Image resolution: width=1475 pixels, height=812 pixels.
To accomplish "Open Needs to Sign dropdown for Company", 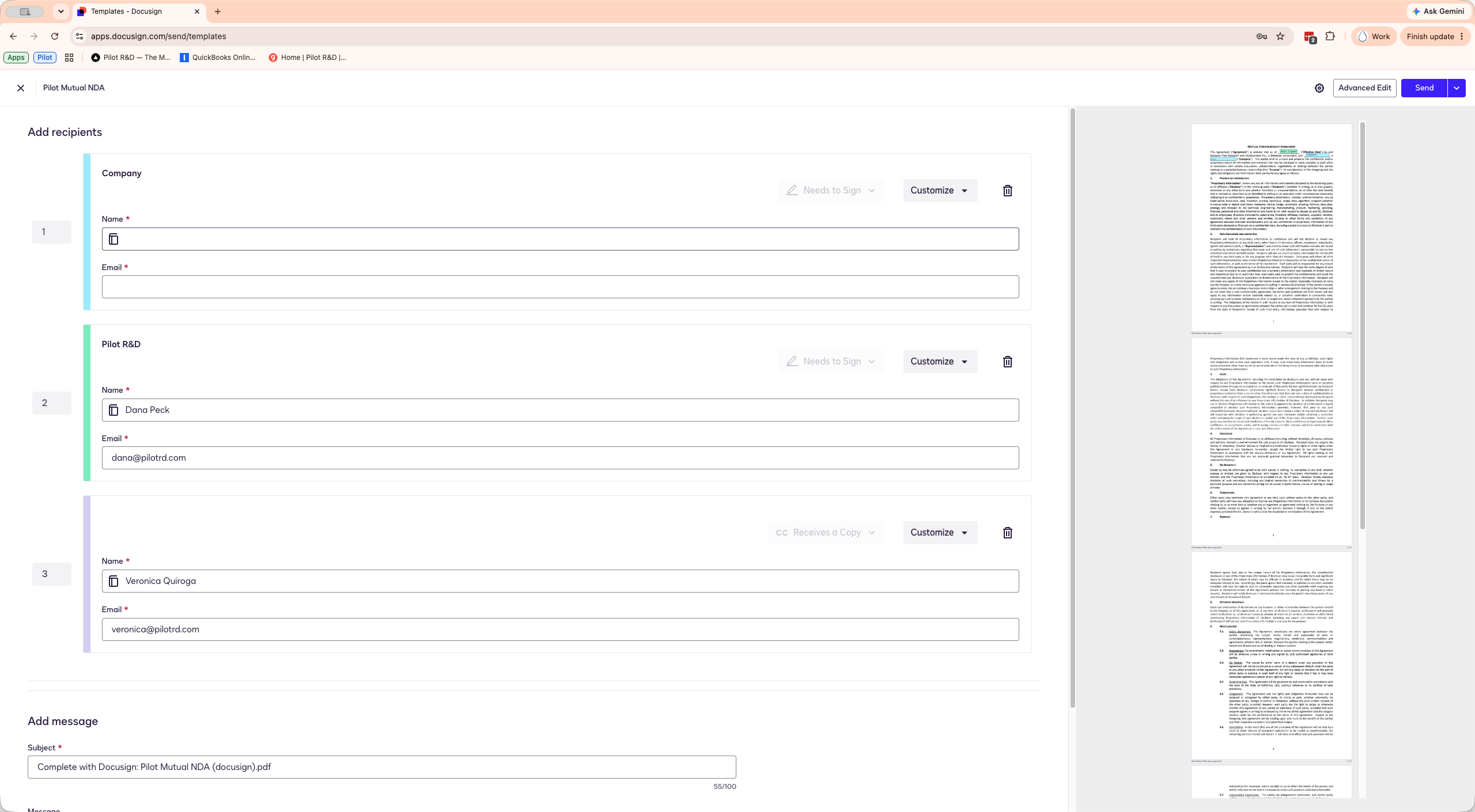I will click(831, 191).
